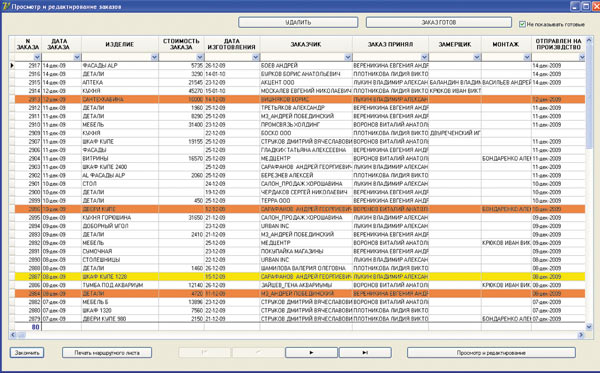Click the МОНТАЖ column header
Image resolution: width=600 pixels, height=373 pixels.
[x=506, y=44]
